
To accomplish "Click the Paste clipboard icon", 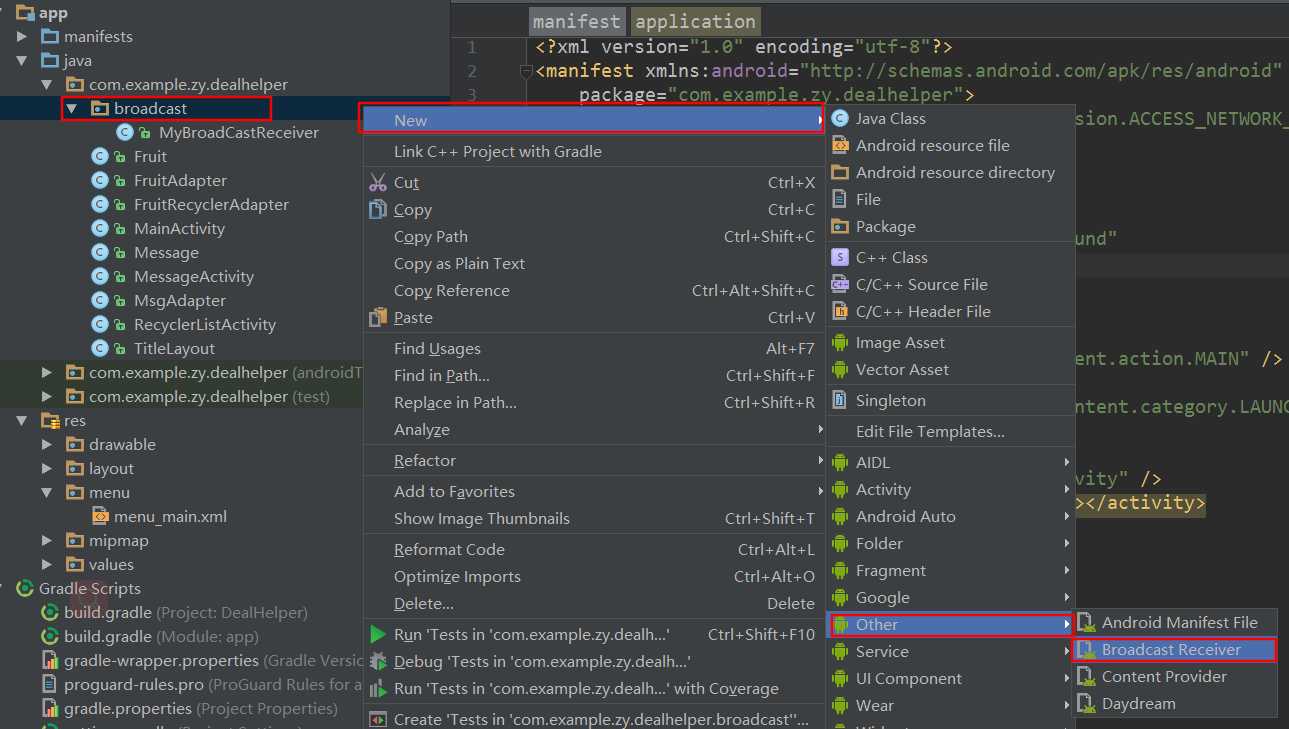I will tap(378, 317).
